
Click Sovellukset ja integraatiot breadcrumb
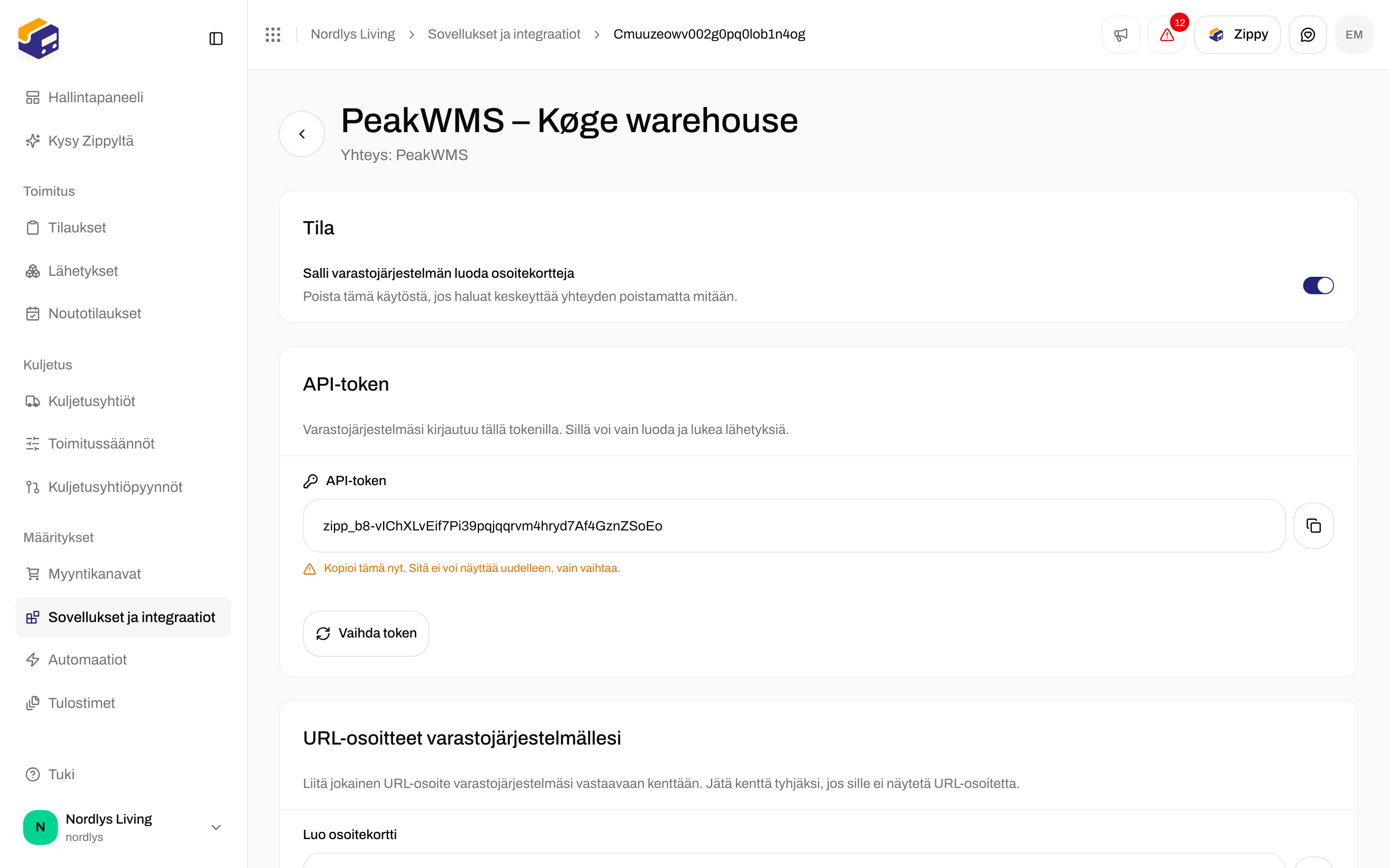point(504,34)
